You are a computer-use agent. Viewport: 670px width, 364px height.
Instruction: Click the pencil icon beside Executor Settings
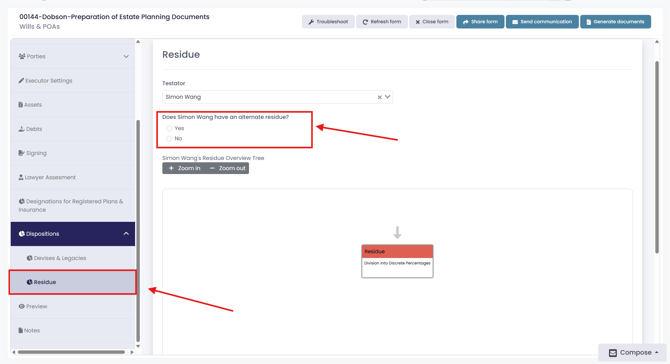(21, 80)
